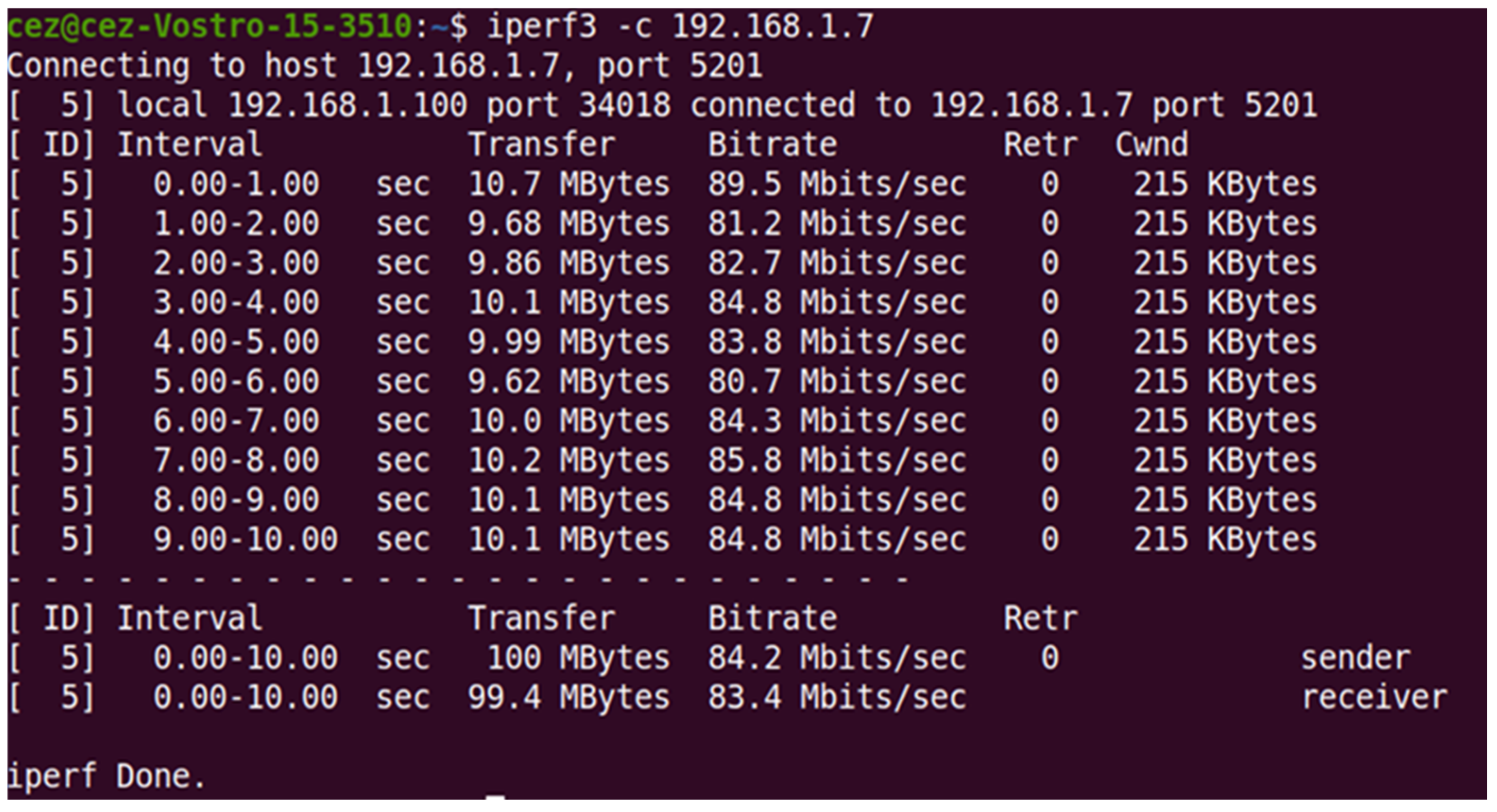1497x812 pixels.
Task: Click the 9.00-10.00 interval entry
Action: pos(245,540)
